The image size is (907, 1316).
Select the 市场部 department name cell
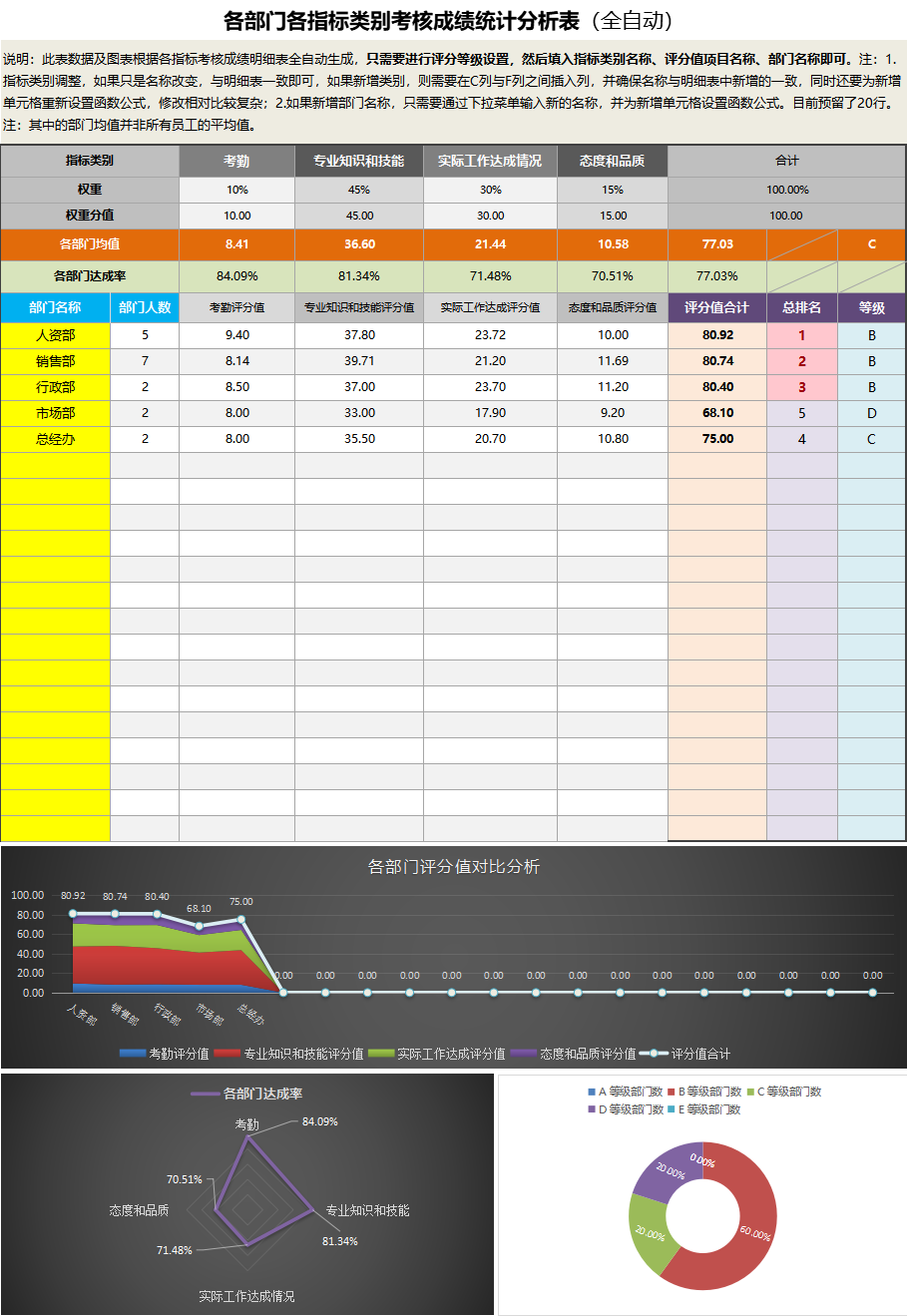tap(55, 413)
